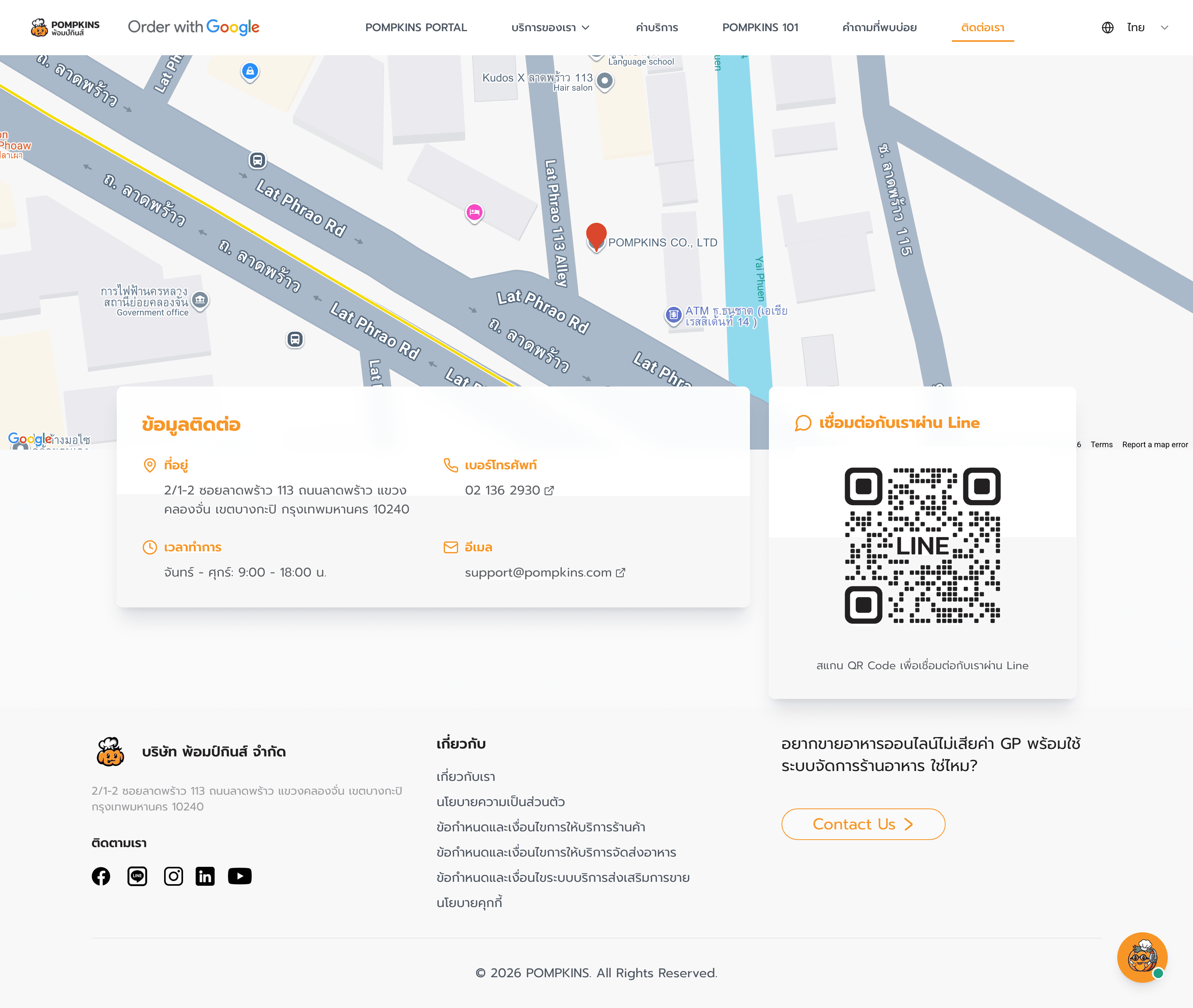Screen dimensions: 1193x1008
Task: Open the YouTube social icon
Action: [x=239, y=876]
